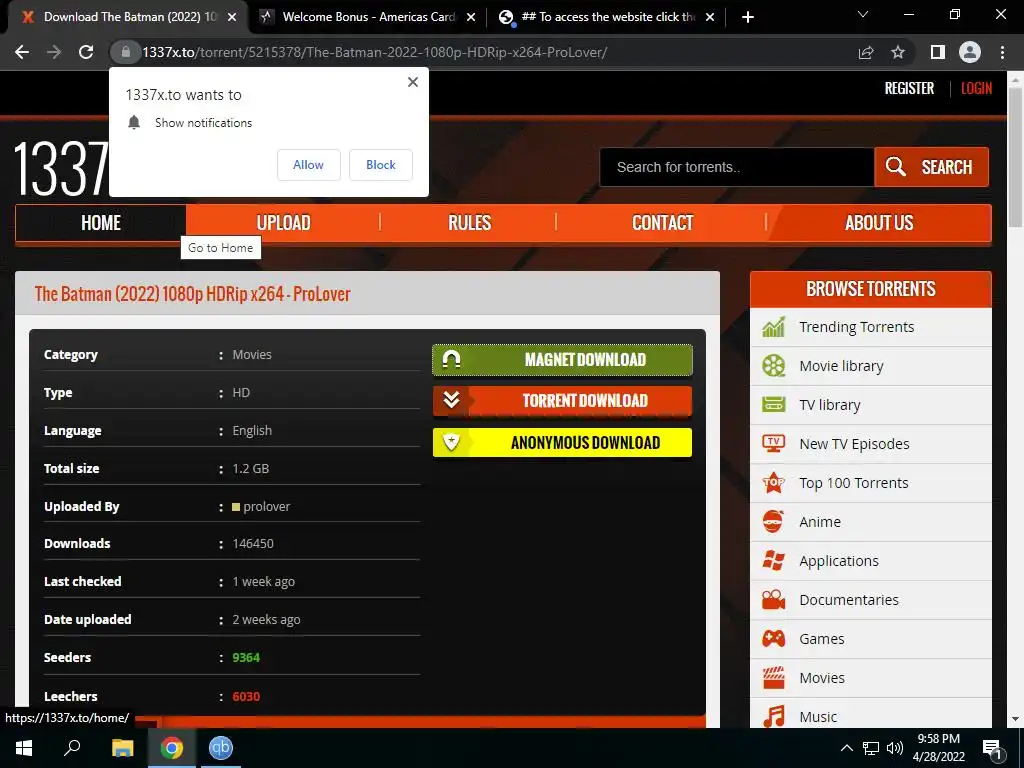Open qBittorrent from the taskbar

[221, 748]
